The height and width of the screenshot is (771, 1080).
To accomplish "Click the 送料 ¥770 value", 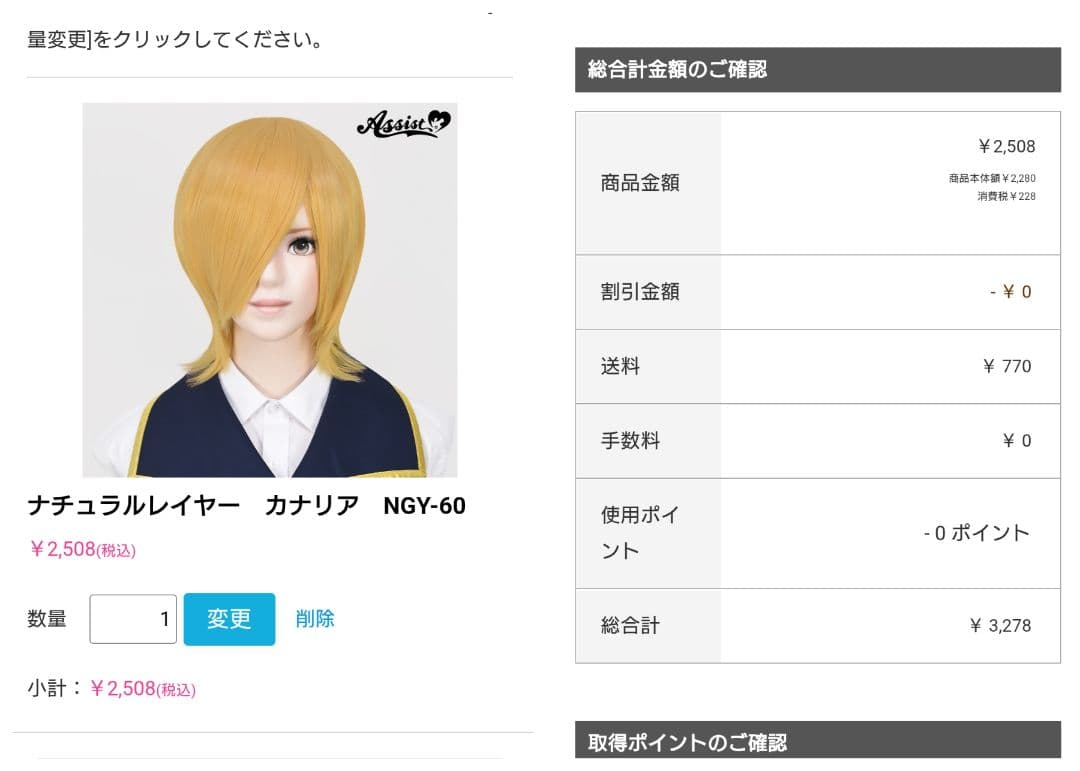I will [x=1007, y=366].
